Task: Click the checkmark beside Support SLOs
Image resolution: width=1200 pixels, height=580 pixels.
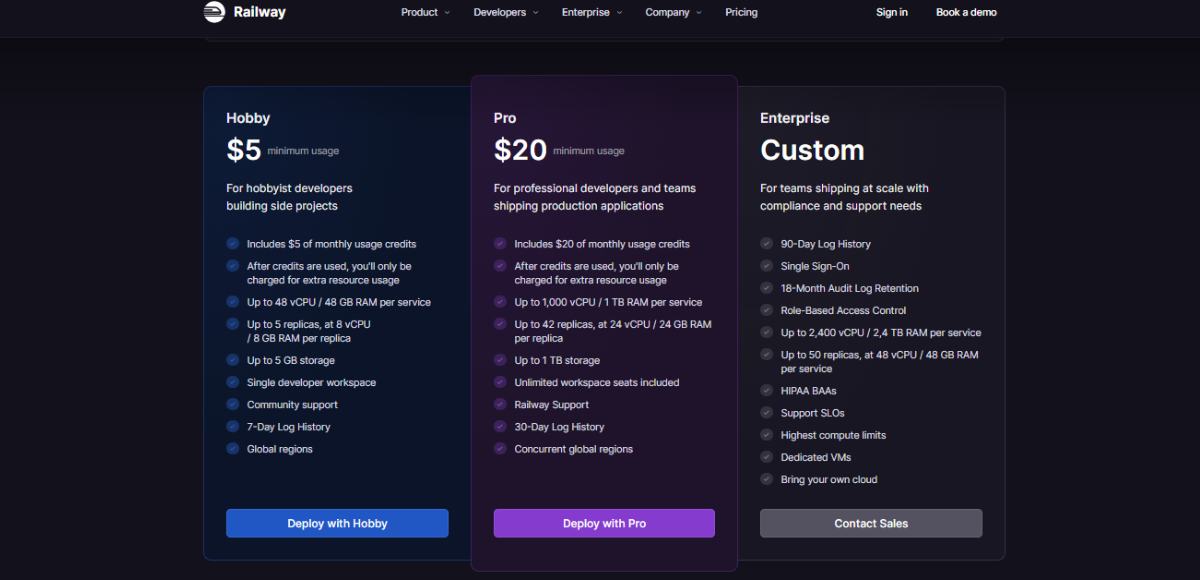Action: pos(767,413)
